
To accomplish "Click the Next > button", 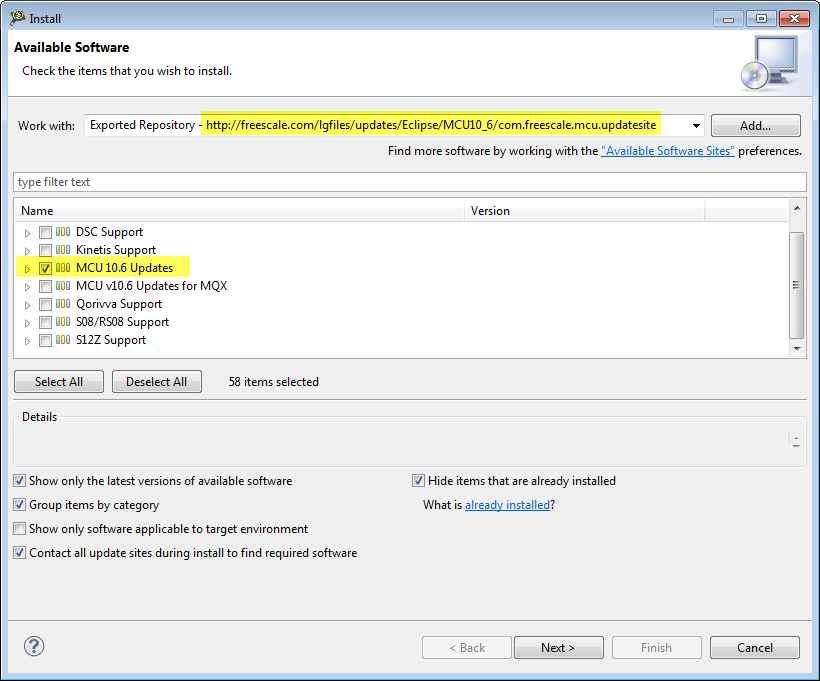I will pos(559,648).
